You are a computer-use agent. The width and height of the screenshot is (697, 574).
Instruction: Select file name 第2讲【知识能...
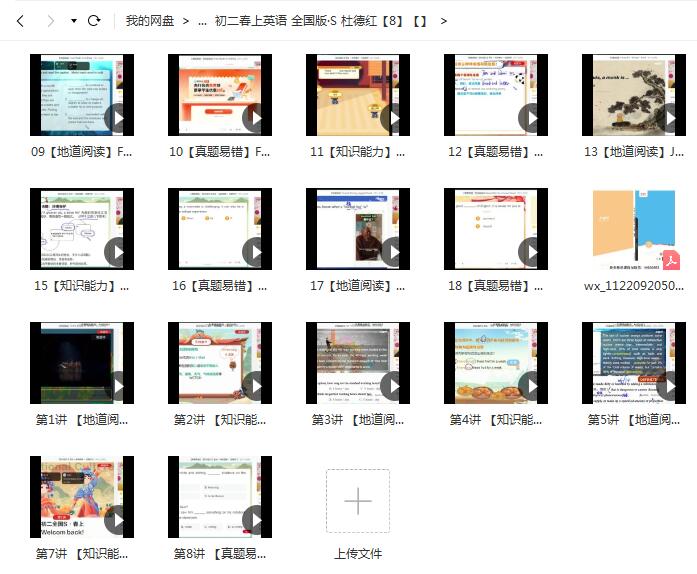point(220,420)
